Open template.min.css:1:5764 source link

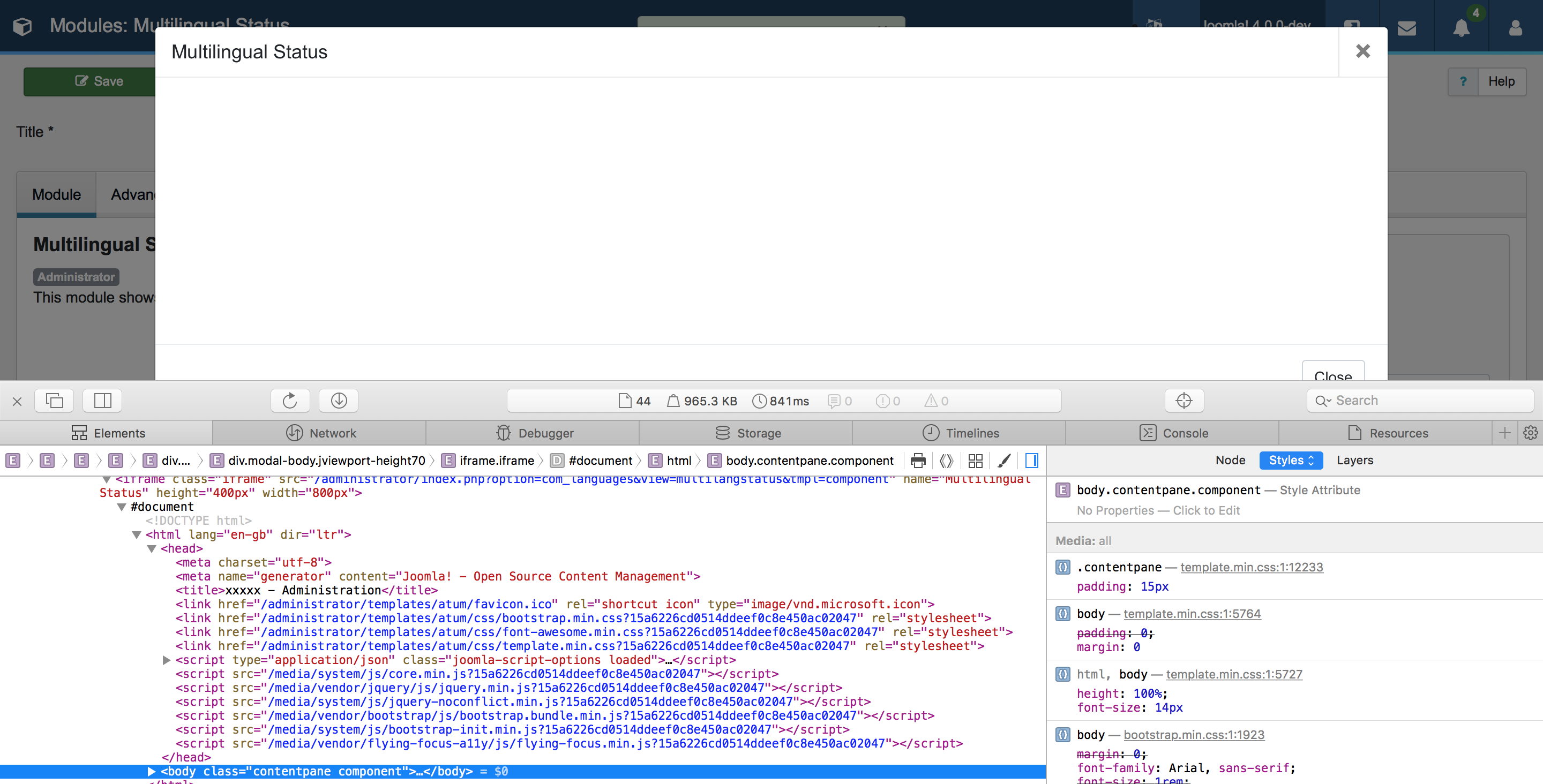(1192, 614)
